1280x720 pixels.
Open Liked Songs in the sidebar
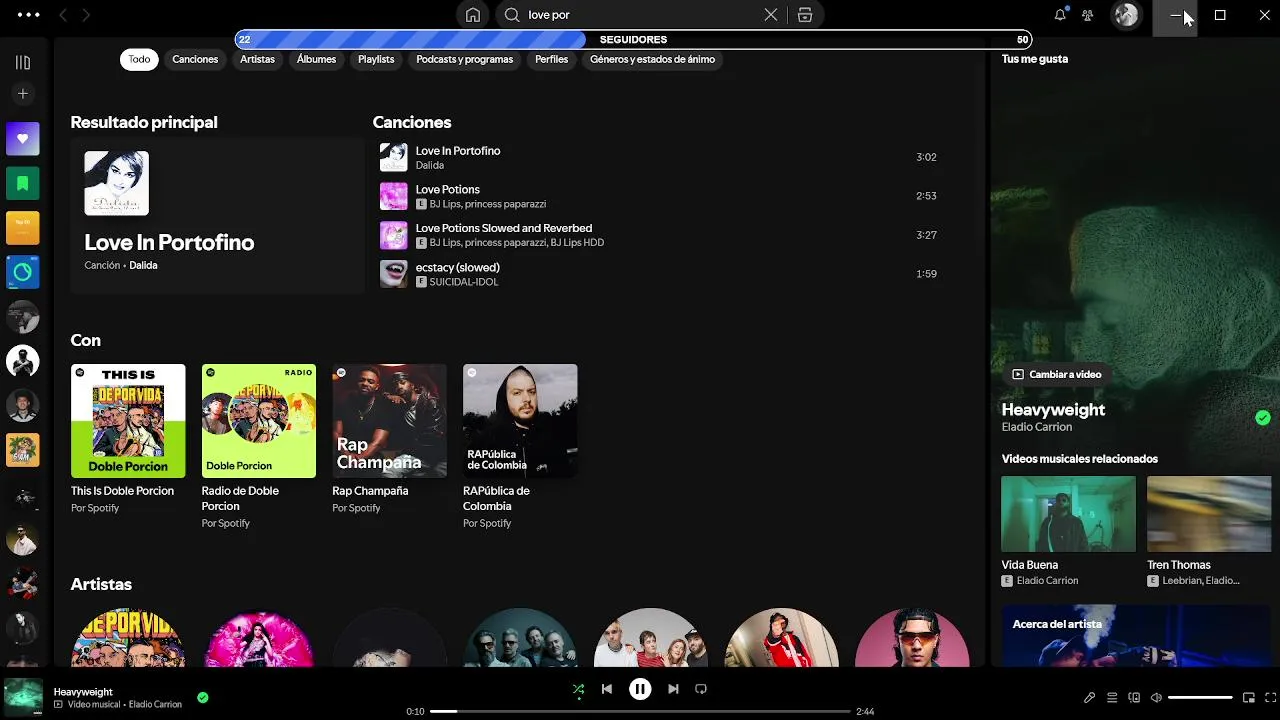click(x=23, y=139)
